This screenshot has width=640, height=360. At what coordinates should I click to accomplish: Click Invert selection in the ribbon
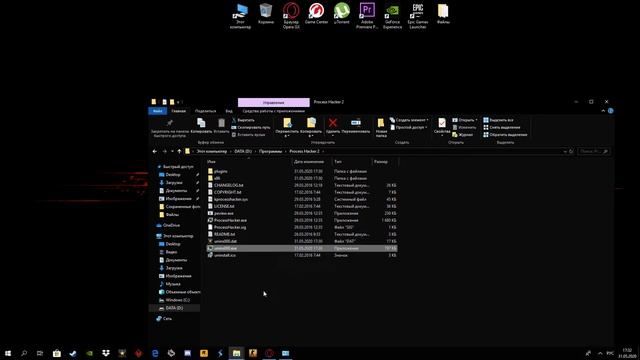(x=505, y=135)
